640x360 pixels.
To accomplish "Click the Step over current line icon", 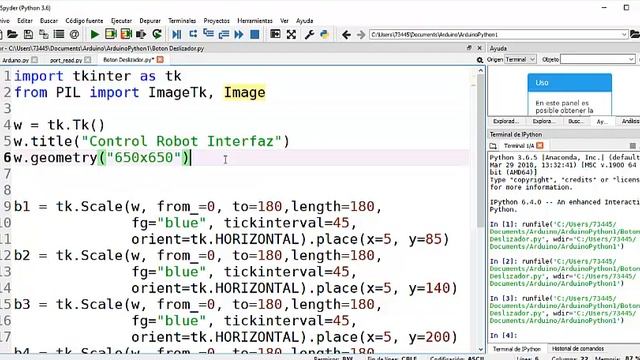I will [x=193, y=35].
